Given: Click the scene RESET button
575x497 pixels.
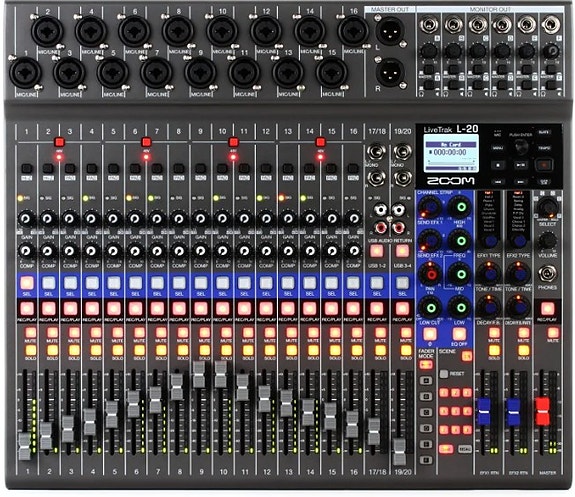Looking at the screenshot, I should [444, 374].
